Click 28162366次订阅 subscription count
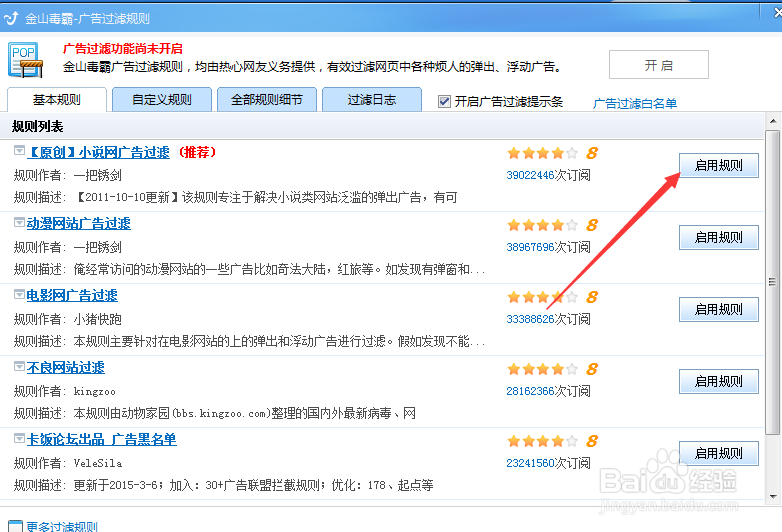The width and height of the screenshot is (782, 532). [548, 391]
